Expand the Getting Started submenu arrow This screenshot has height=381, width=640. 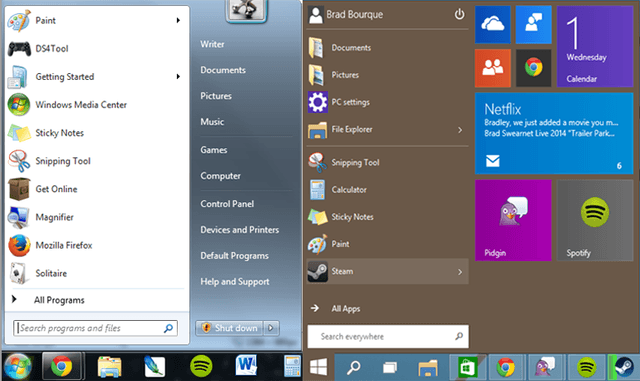(x=178, y=76)
